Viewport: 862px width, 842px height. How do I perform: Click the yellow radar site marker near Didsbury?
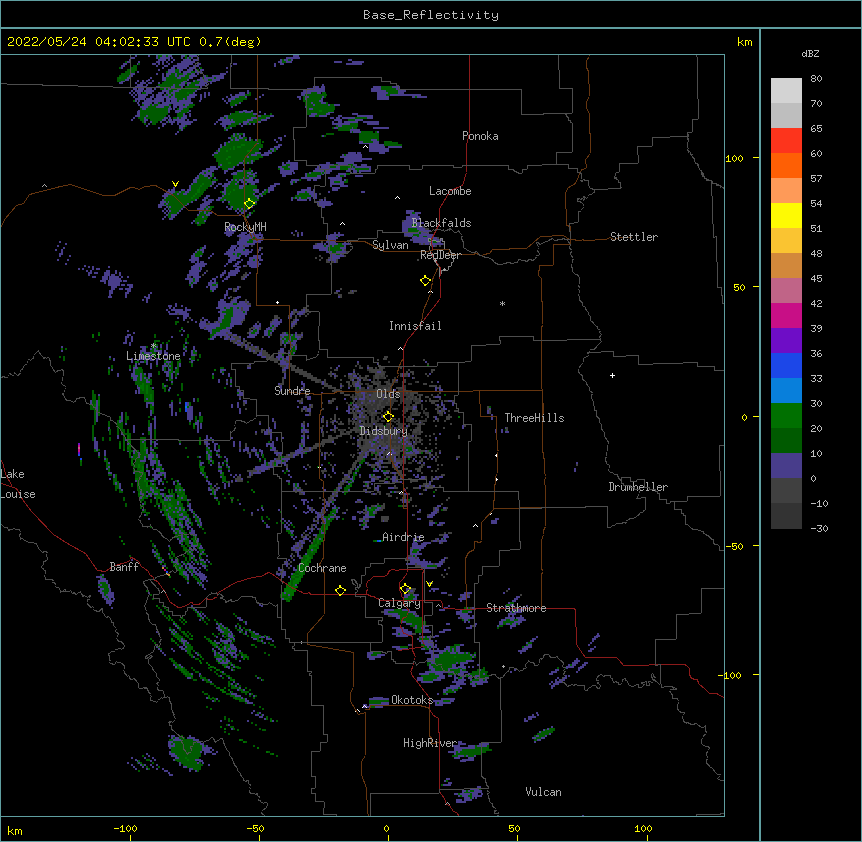(x=388, y=416)
